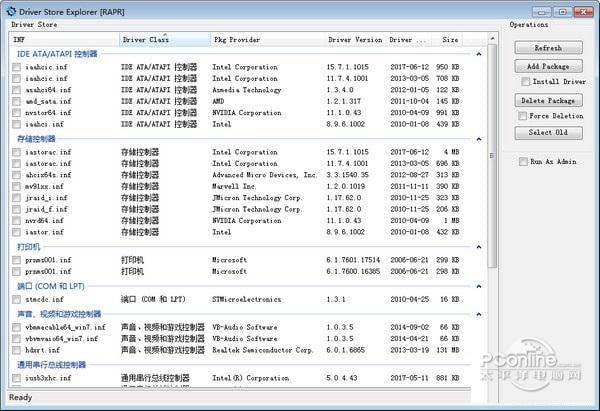600x411 pixels.
Task: Select the Marvell Inc. provider cell
Action: click(234, 187)
